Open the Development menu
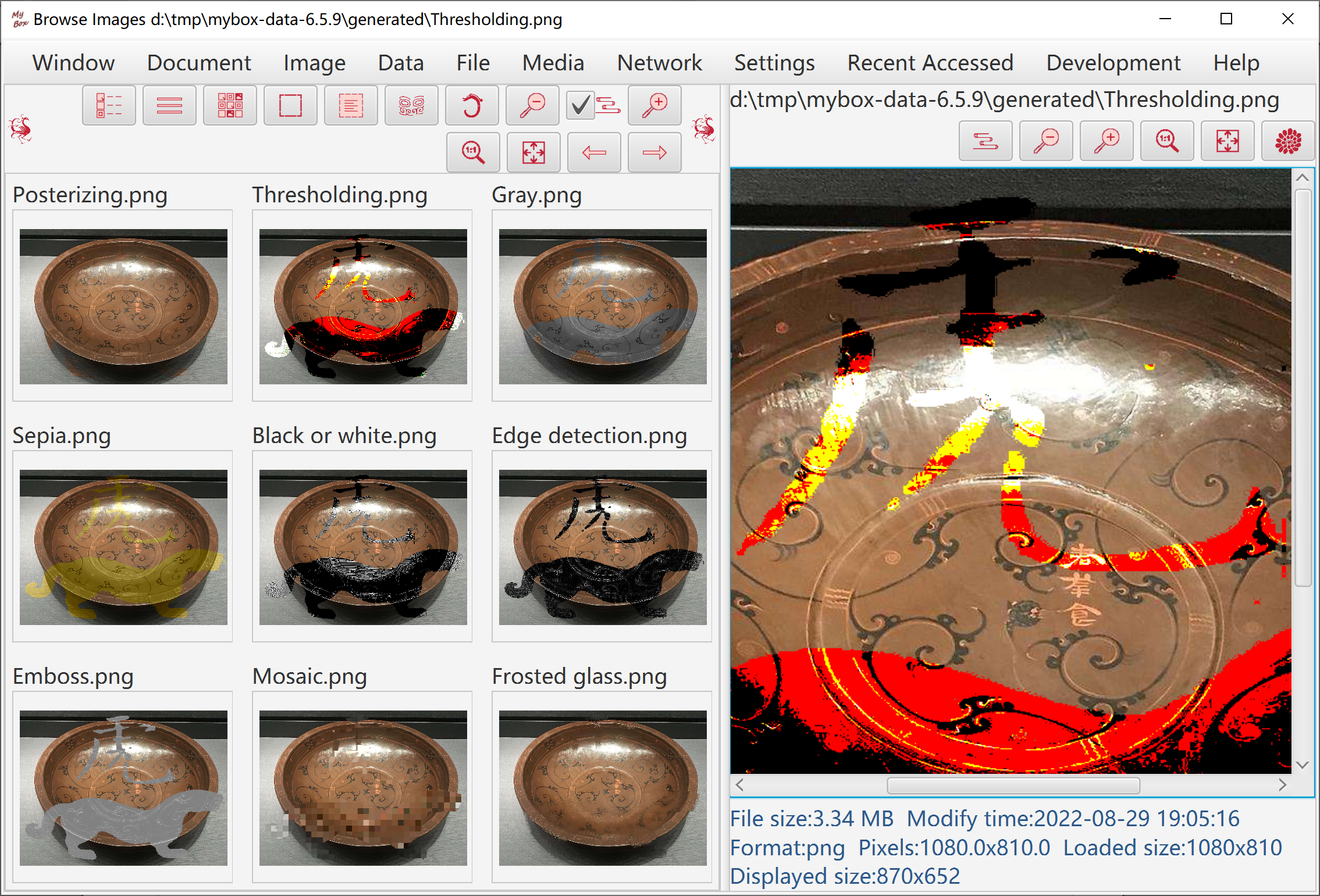Image resolution: width=1320 pixels, height=896 pixels. (x=1113, y=63)
